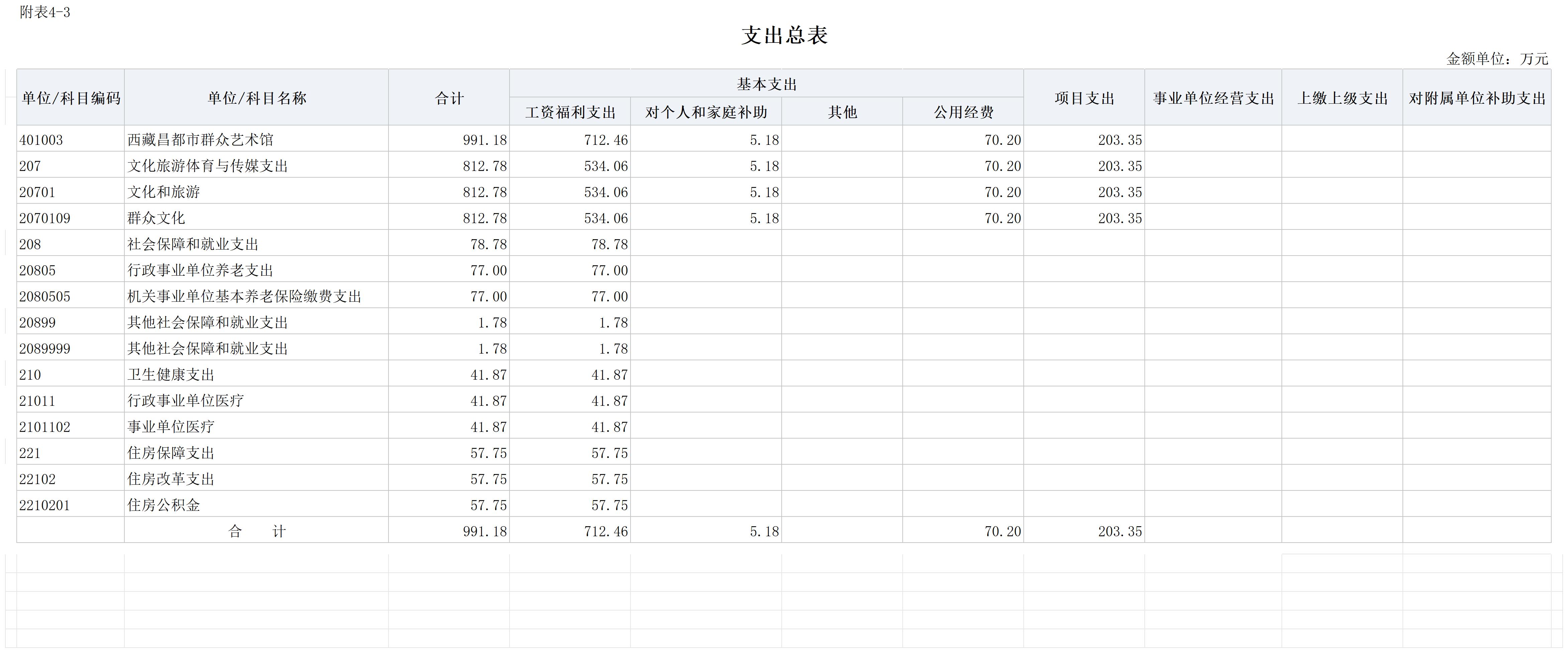1568x653 pixels.
Task: Select the 公用经费 column header
Action: (x=964, y=112)
